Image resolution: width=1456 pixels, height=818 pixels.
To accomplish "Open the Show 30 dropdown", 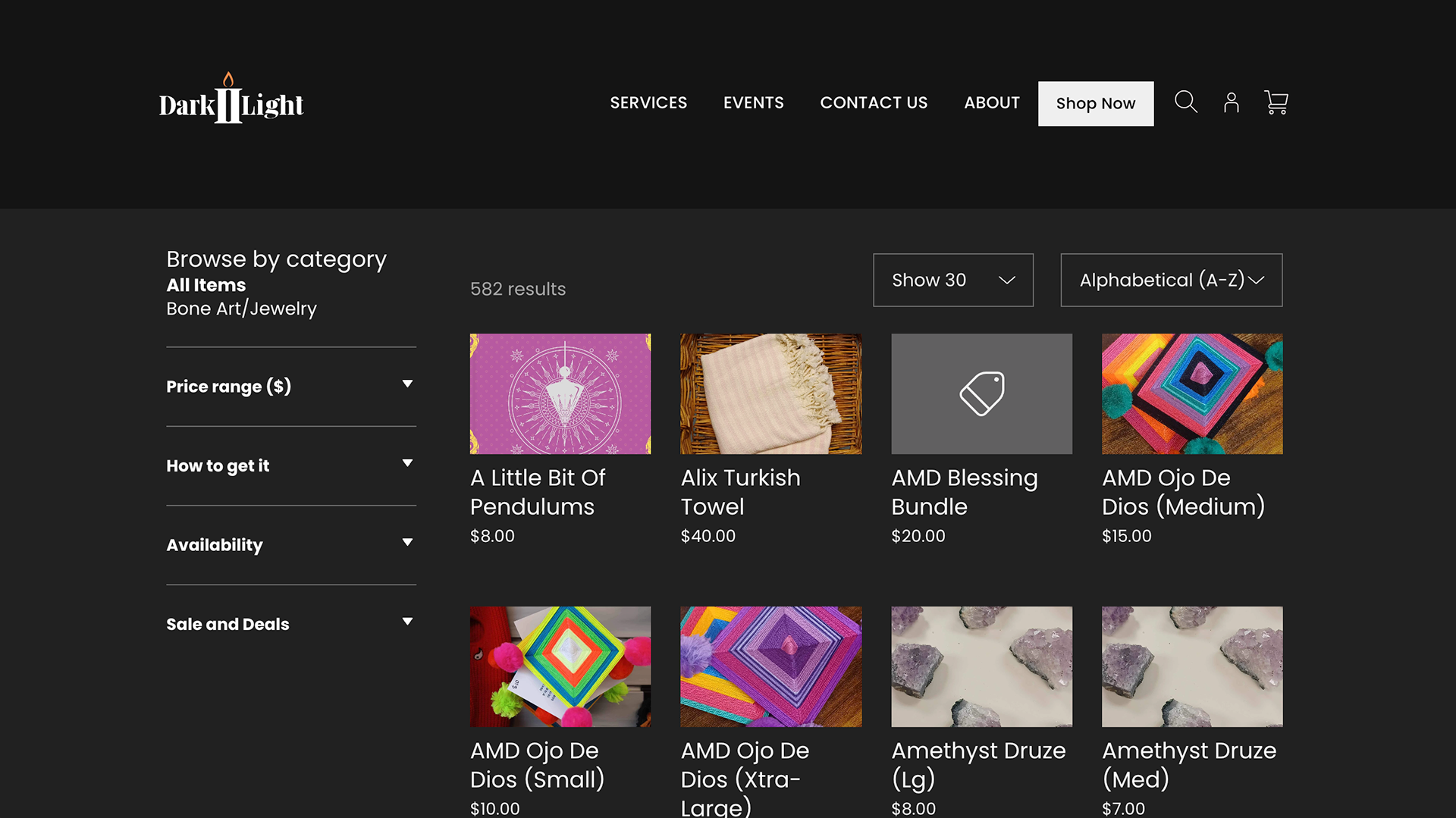I will [x=953, y=281].
